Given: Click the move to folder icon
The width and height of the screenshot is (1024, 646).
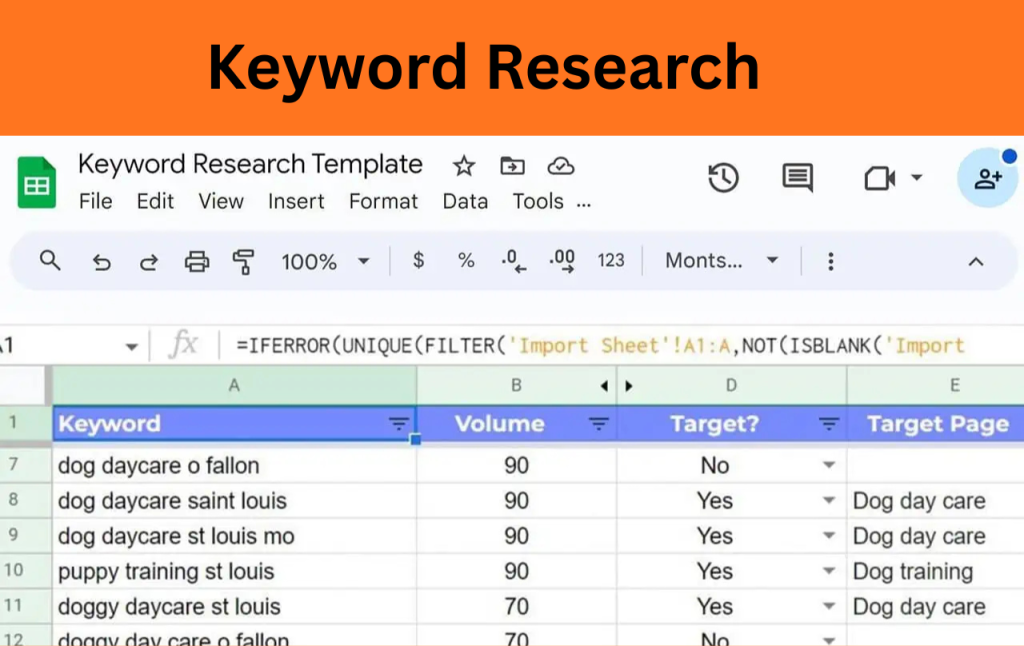Looking at the screenshot, I should coord(512,166).
